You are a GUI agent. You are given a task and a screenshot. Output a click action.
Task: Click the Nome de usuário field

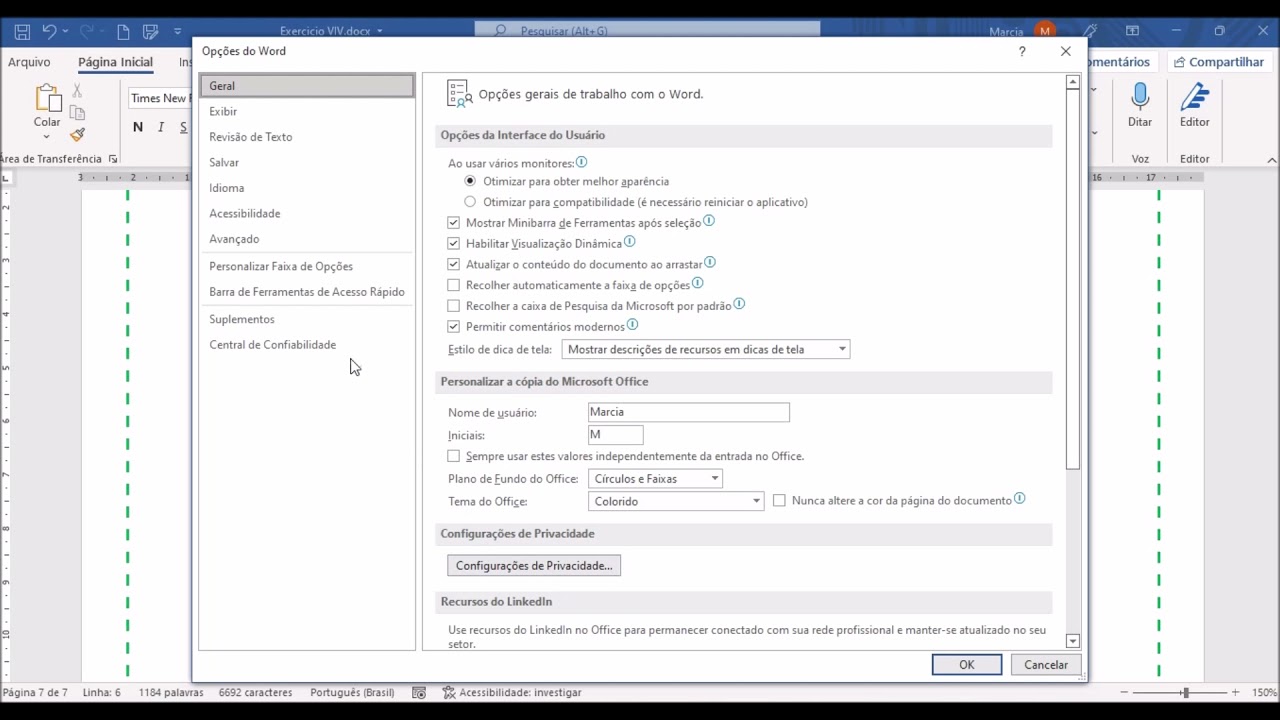point(689,412)
